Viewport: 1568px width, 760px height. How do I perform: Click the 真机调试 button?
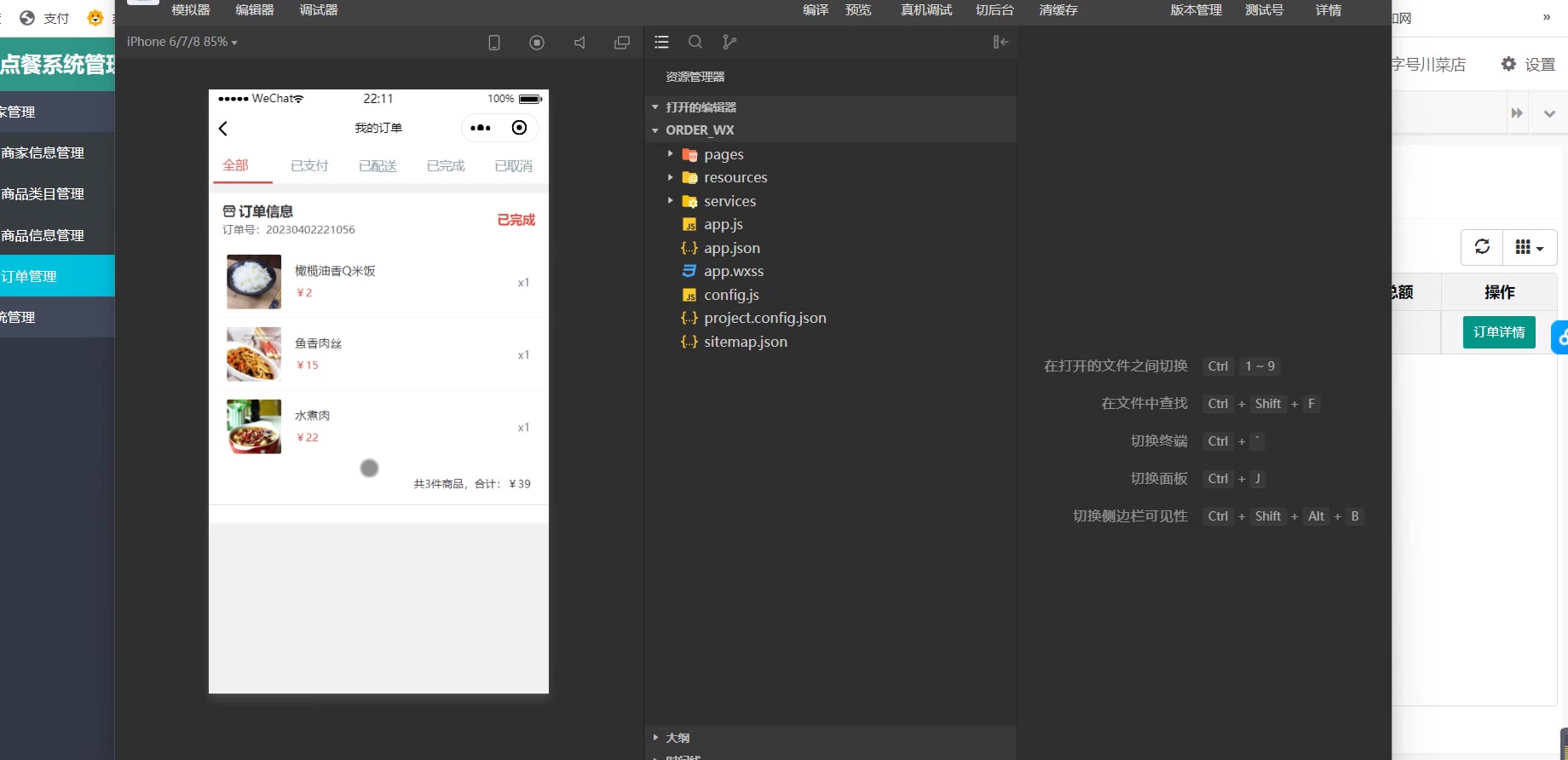(x=926, y=9)
